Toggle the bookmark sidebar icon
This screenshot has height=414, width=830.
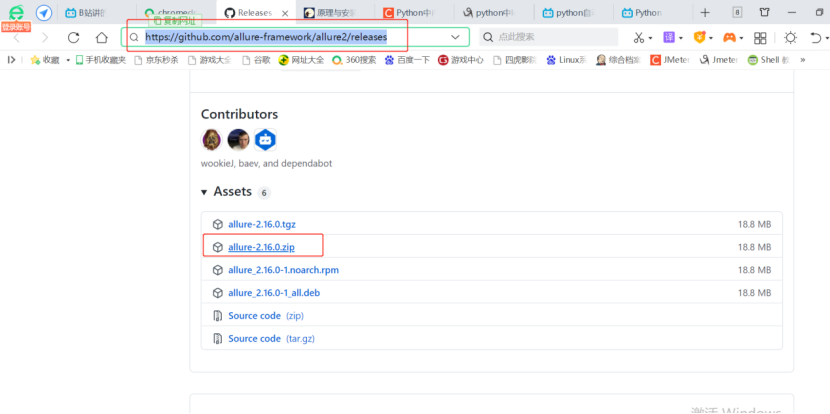click(11, 60)
